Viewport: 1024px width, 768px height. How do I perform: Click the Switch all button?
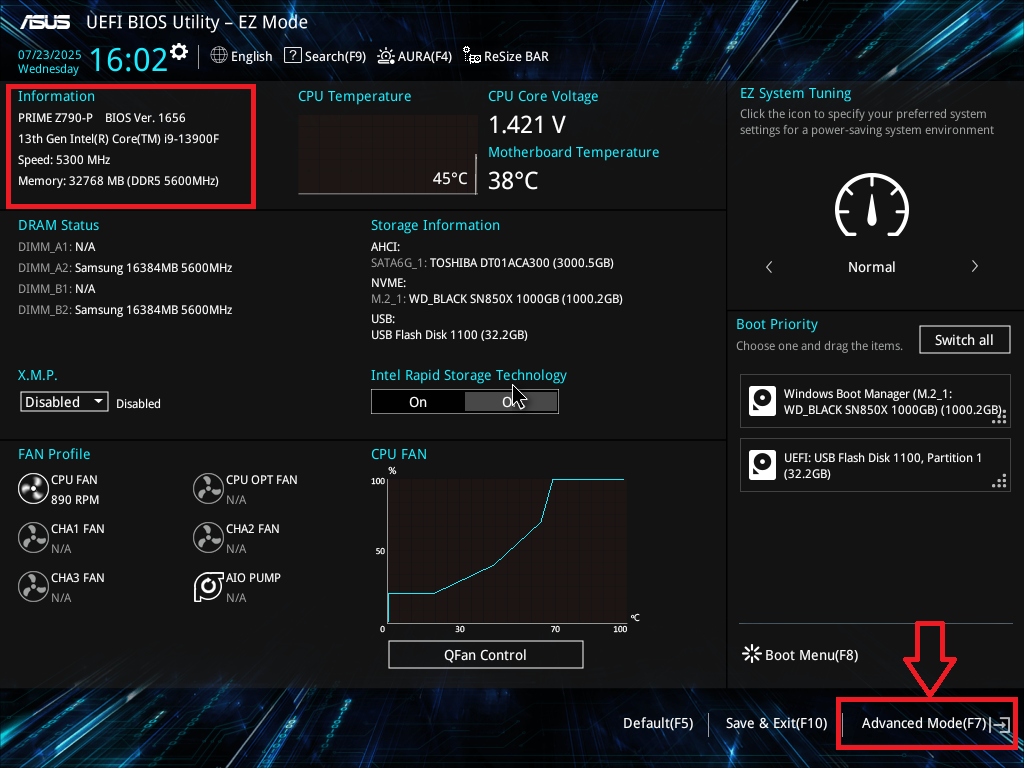point(965,340)
